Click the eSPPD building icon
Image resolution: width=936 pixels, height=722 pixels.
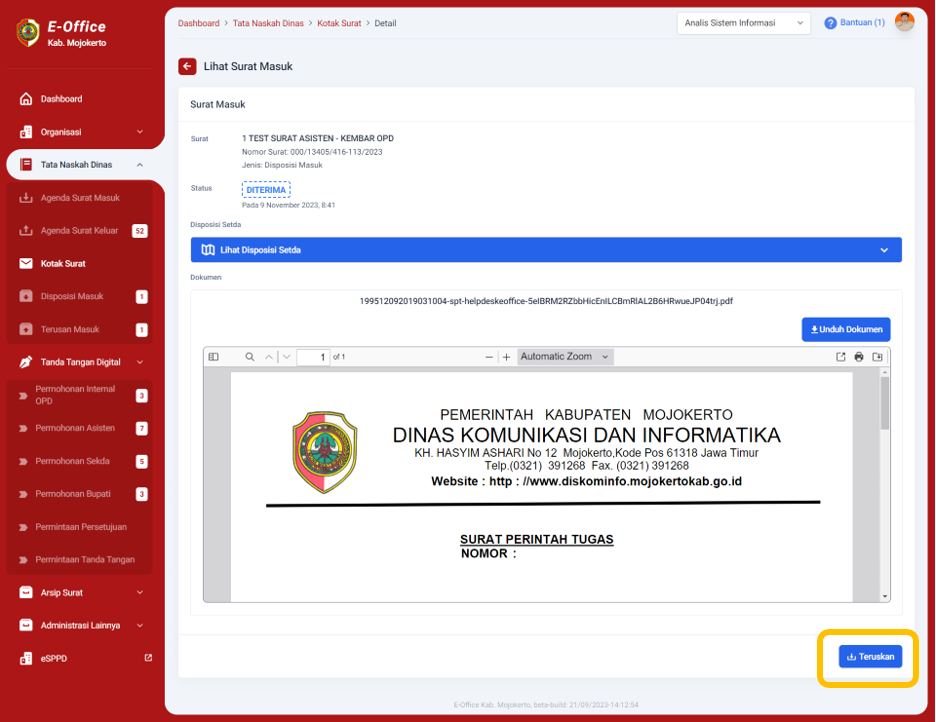point(26,658)
